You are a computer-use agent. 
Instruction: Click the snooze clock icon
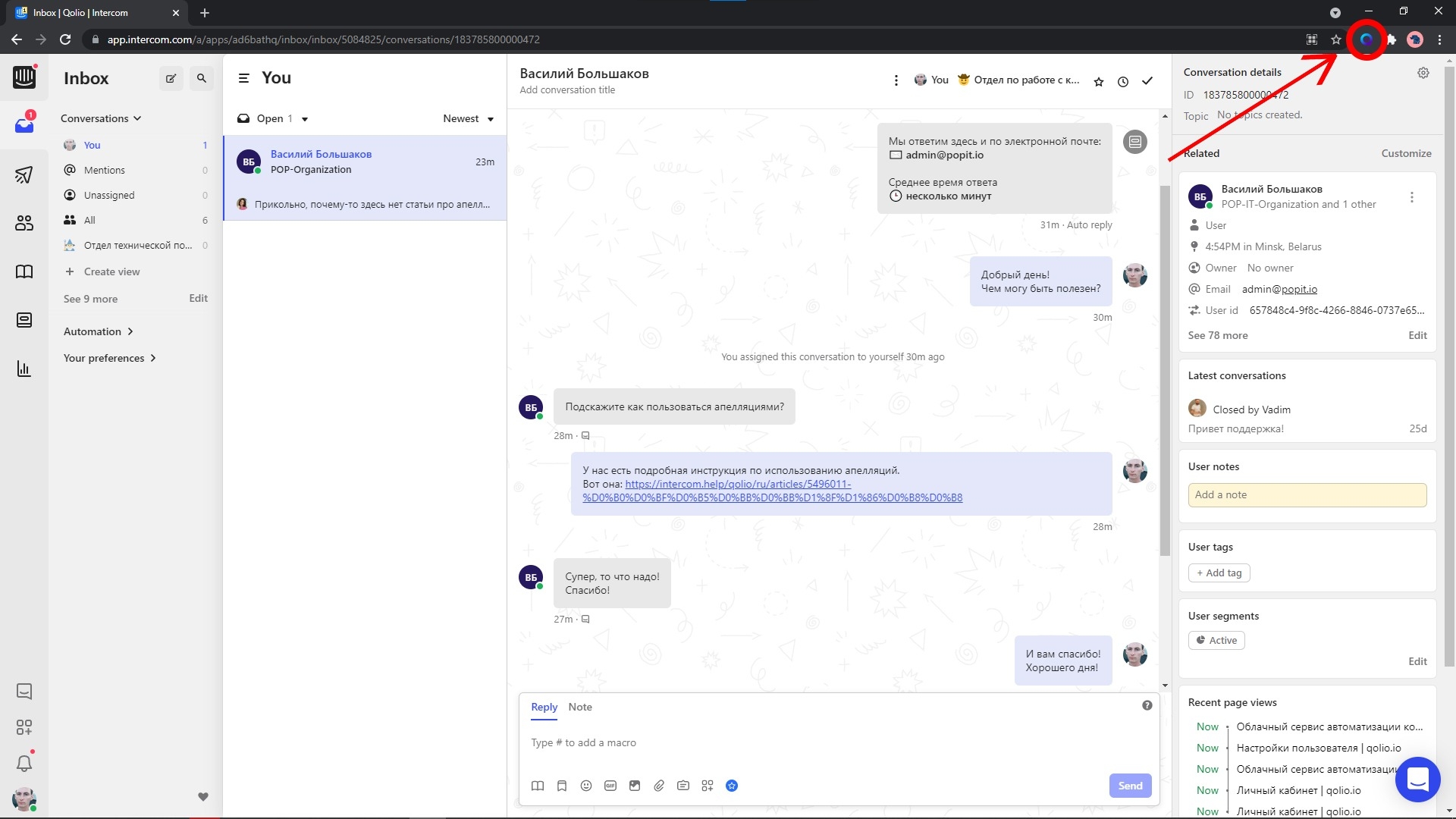[x=1123, y=81]
